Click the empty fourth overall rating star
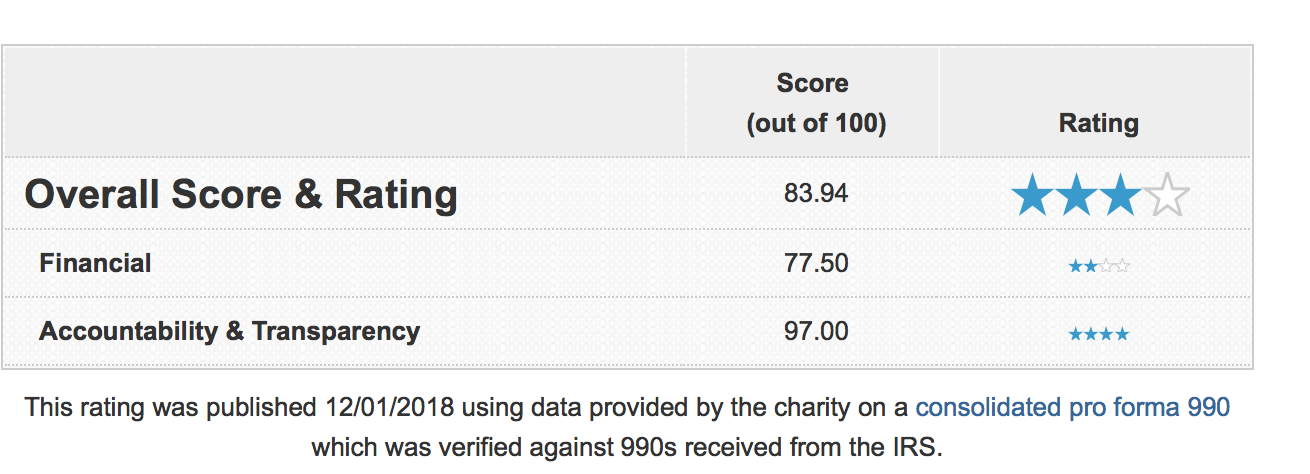The height and width of the screenshot is (474, 1310). (1166, 194)
